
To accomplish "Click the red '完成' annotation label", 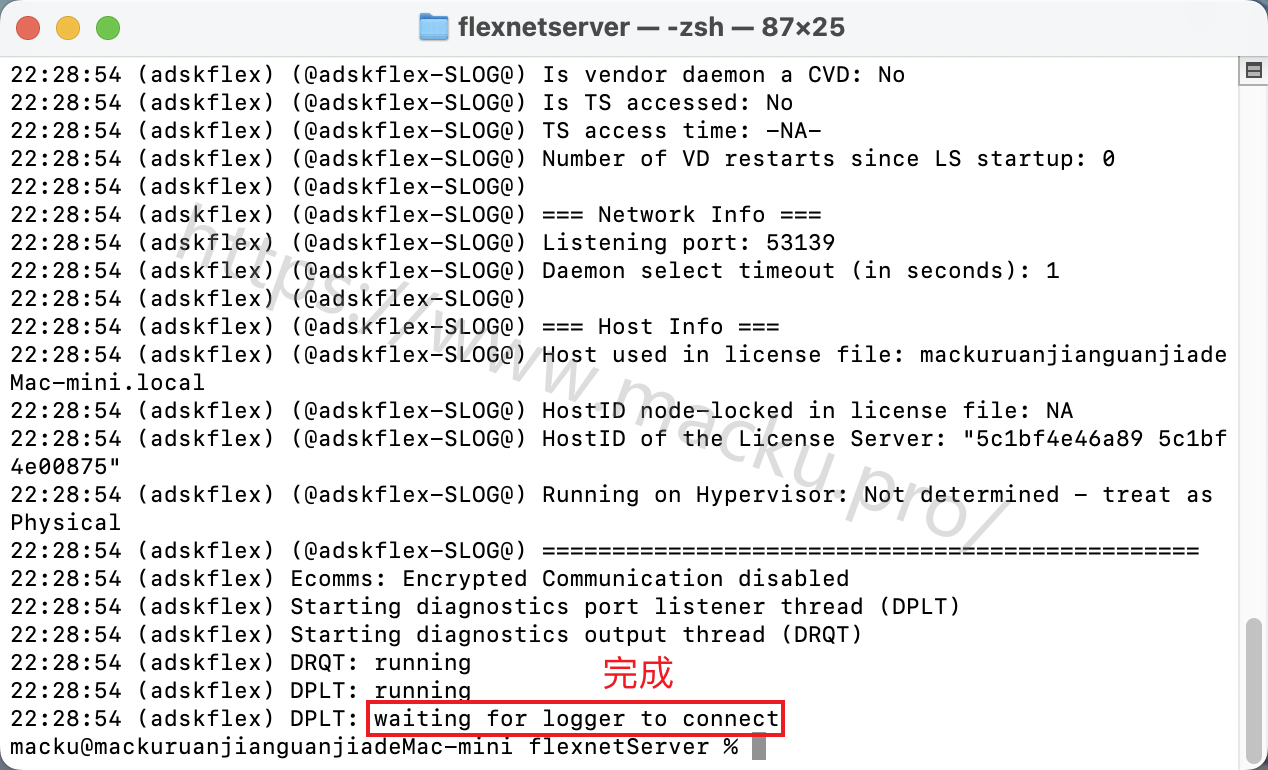I will pyautogui.click(x=637, y=674).
